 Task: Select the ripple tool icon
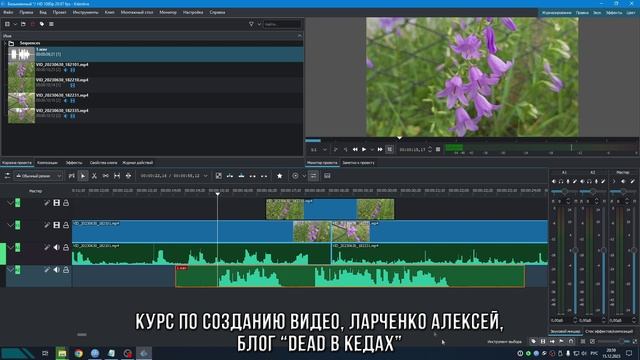[129, 176]
